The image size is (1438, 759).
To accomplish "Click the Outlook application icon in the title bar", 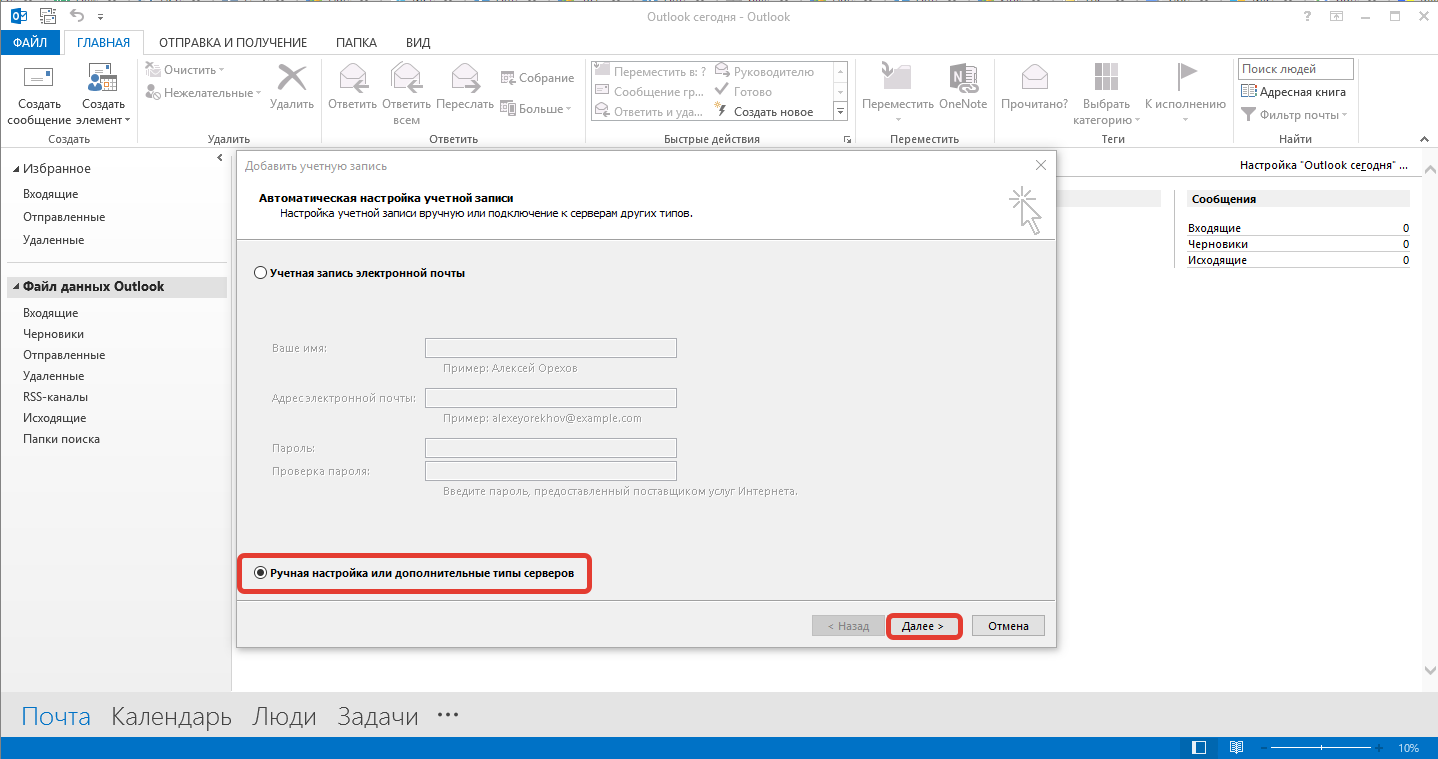I will click(19, 16).
